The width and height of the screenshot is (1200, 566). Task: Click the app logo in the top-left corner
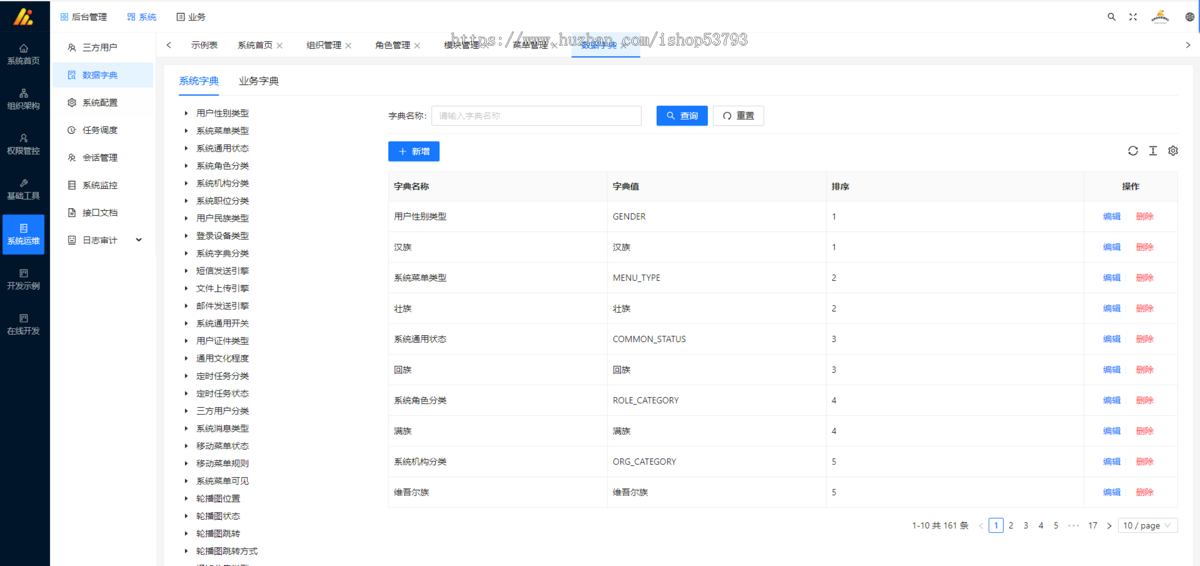tap(23, 16)
